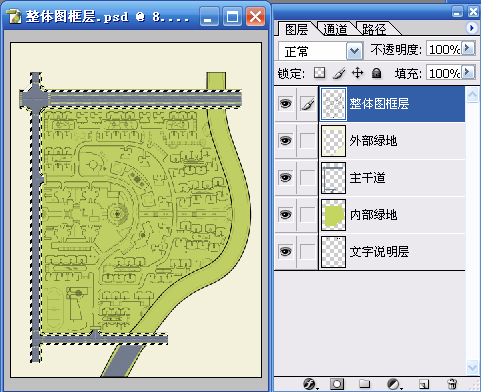481x392 pixels.
Task: Hide the 内部绿地 layer
Action: coord(285,215)
